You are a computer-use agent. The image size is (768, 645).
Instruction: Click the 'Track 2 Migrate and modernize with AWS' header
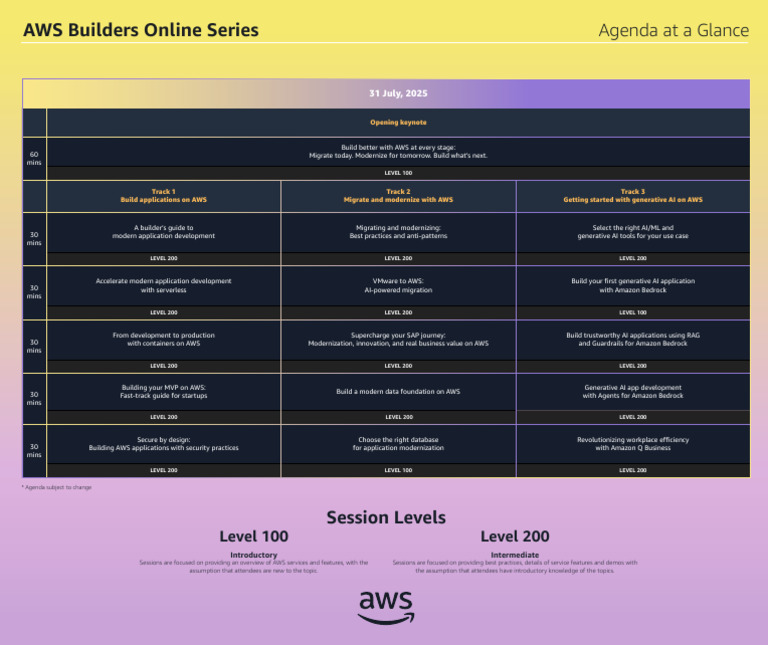[x=398, y=196]
